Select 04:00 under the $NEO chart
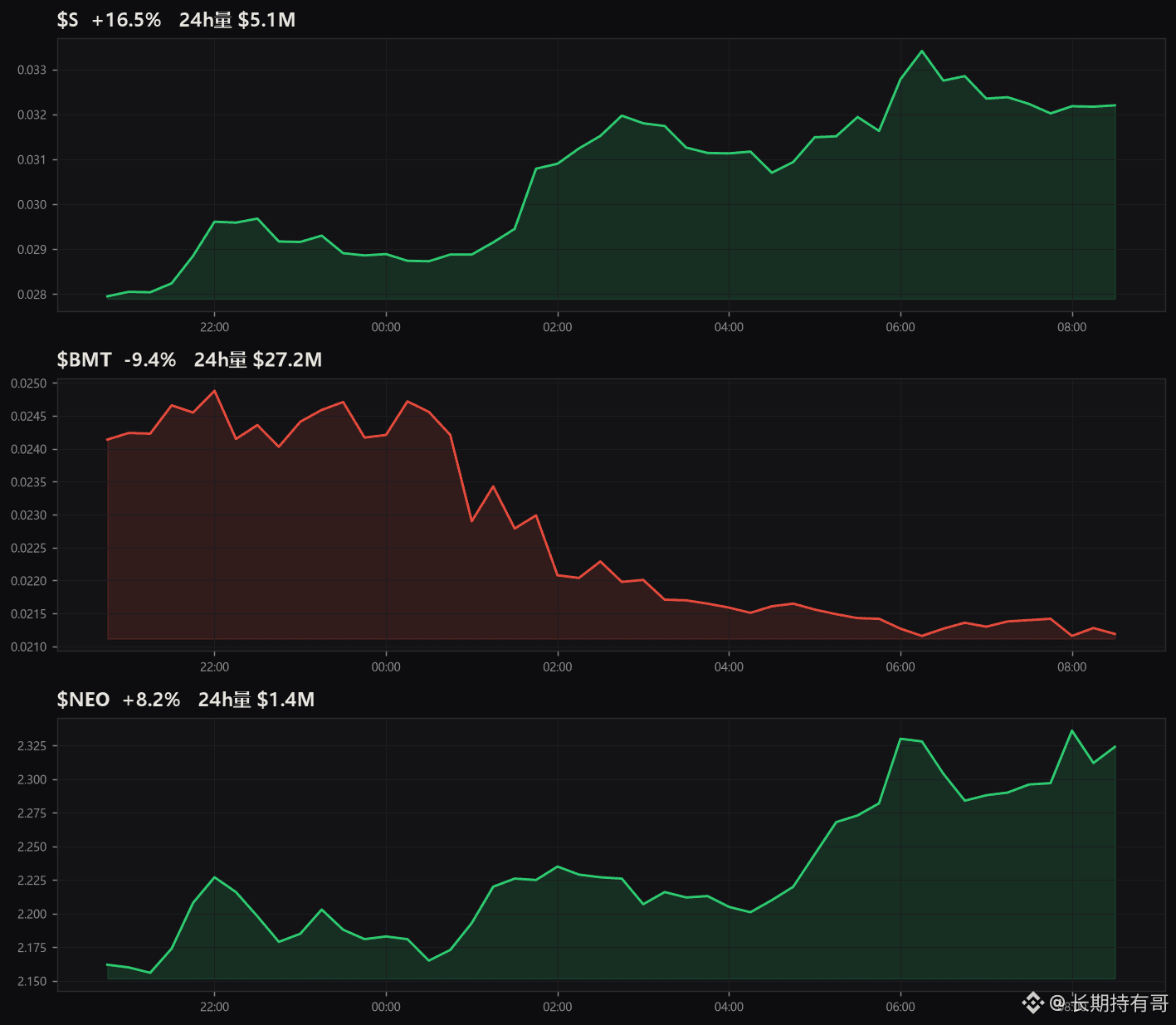Screen dimensions: 1176x1025 coord(729,1007)
